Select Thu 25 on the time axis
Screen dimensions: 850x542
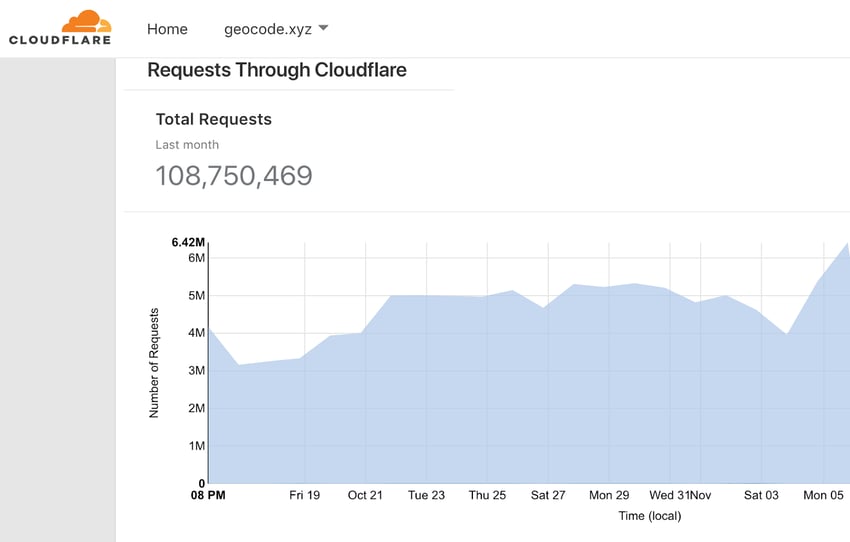(487, 495)
